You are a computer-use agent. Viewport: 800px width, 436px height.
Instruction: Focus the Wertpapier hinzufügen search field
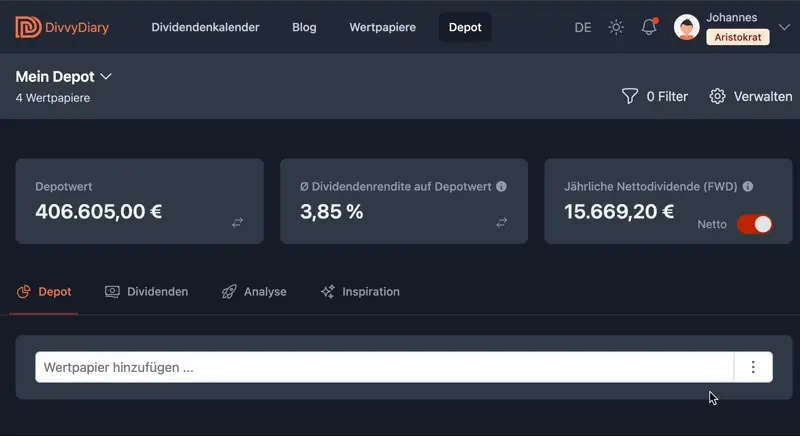[384, 367]
